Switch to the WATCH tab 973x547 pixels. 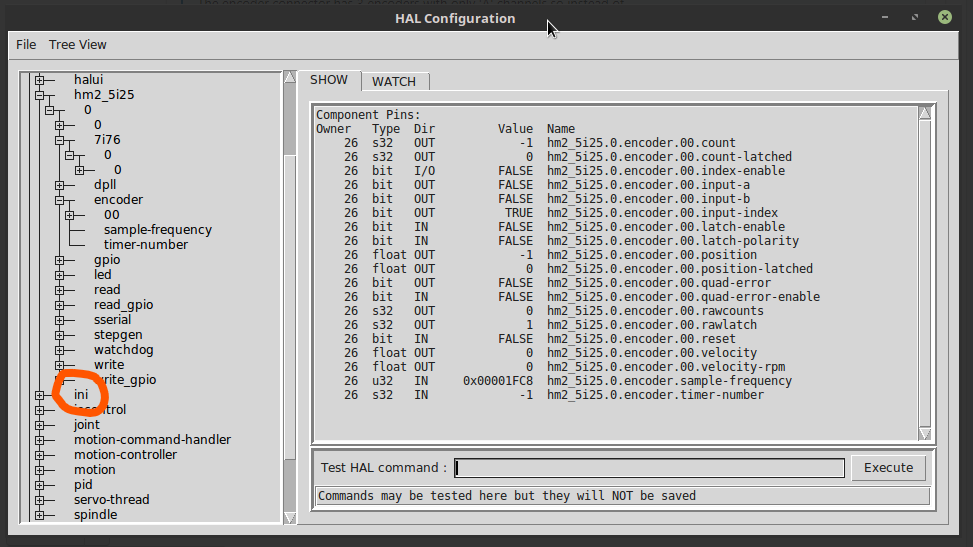[x=394, y=81]
